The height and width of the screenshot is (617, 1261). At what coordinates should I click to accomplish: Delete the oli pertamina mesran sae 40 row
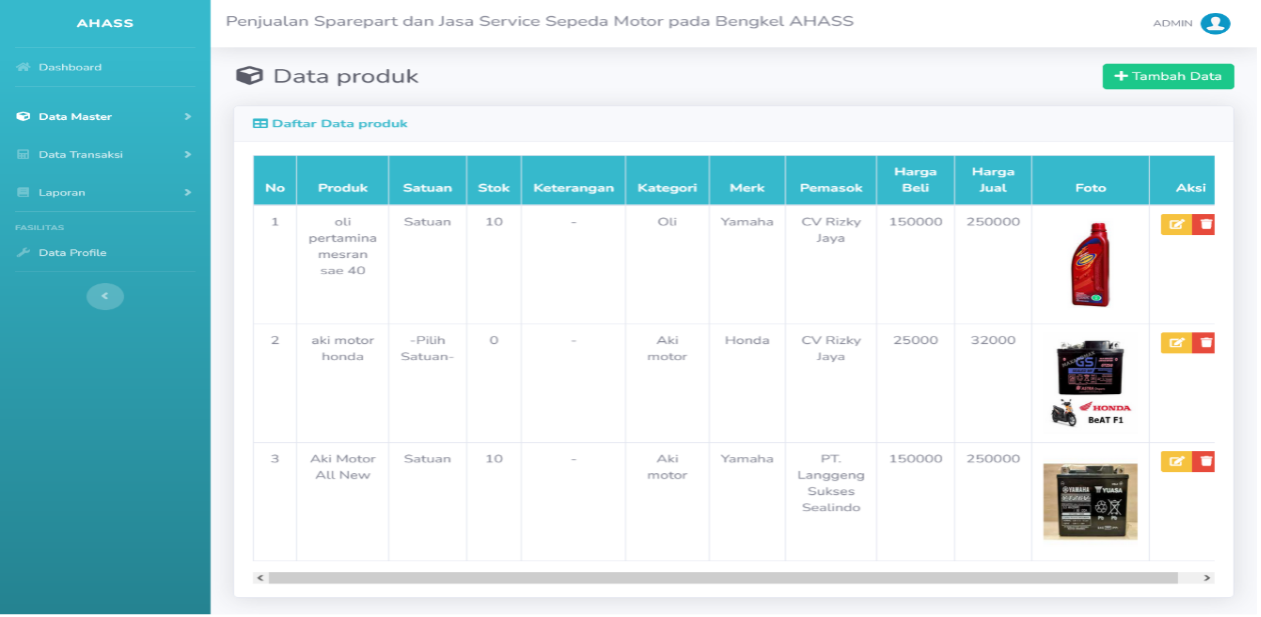(x=1204, y=224)
